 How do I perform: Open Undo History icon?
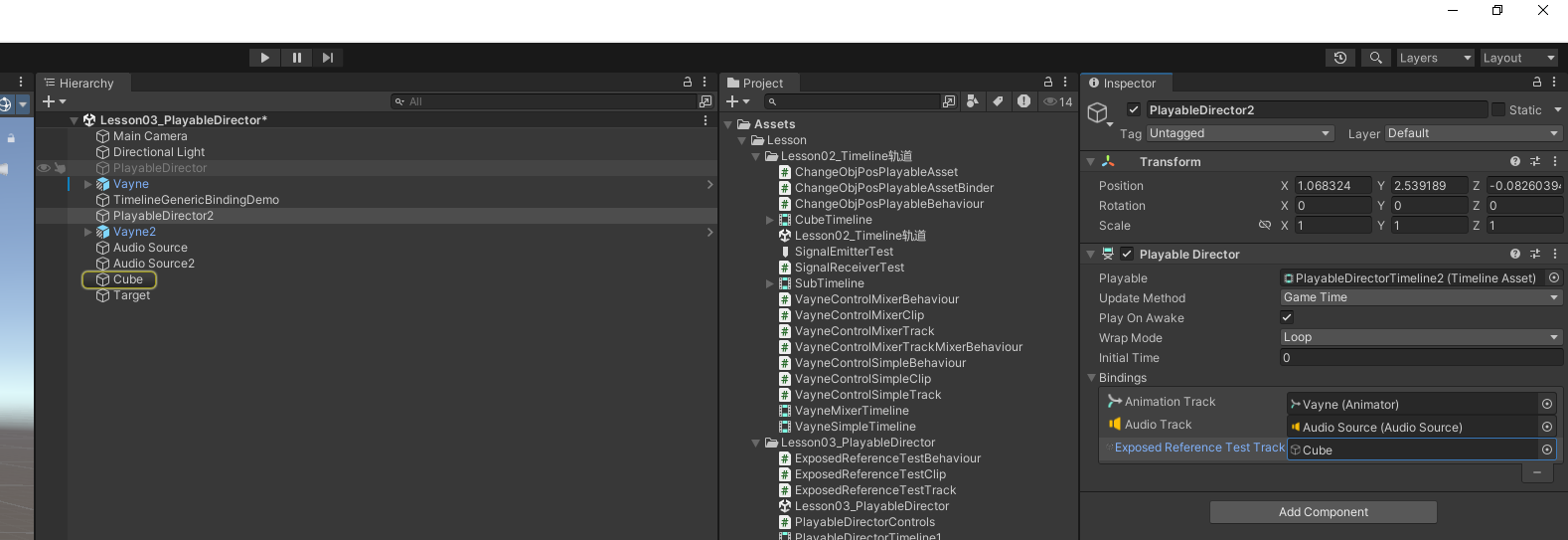tap(1339, 58)
